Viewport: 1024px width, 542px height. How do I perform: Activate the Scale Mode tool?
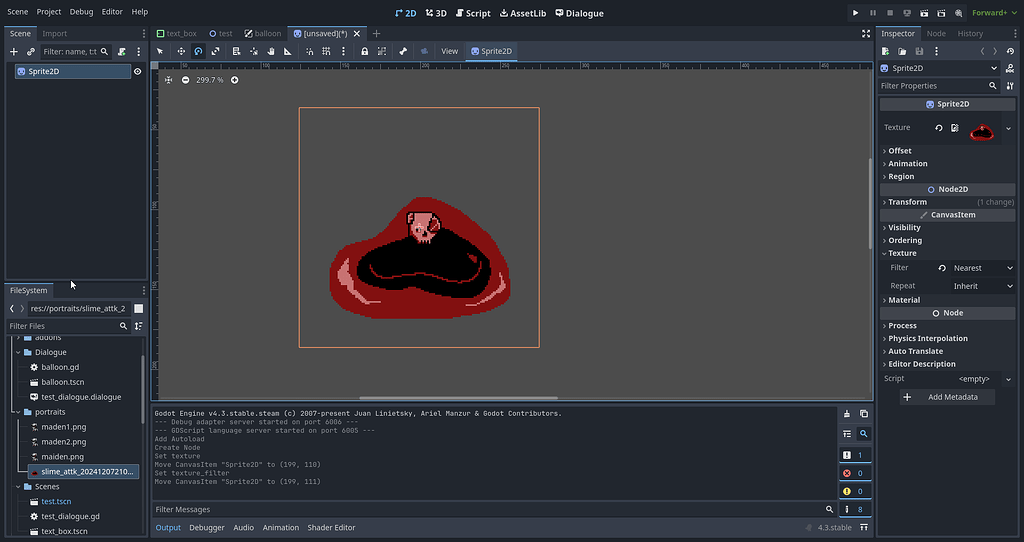coord(216,51)
